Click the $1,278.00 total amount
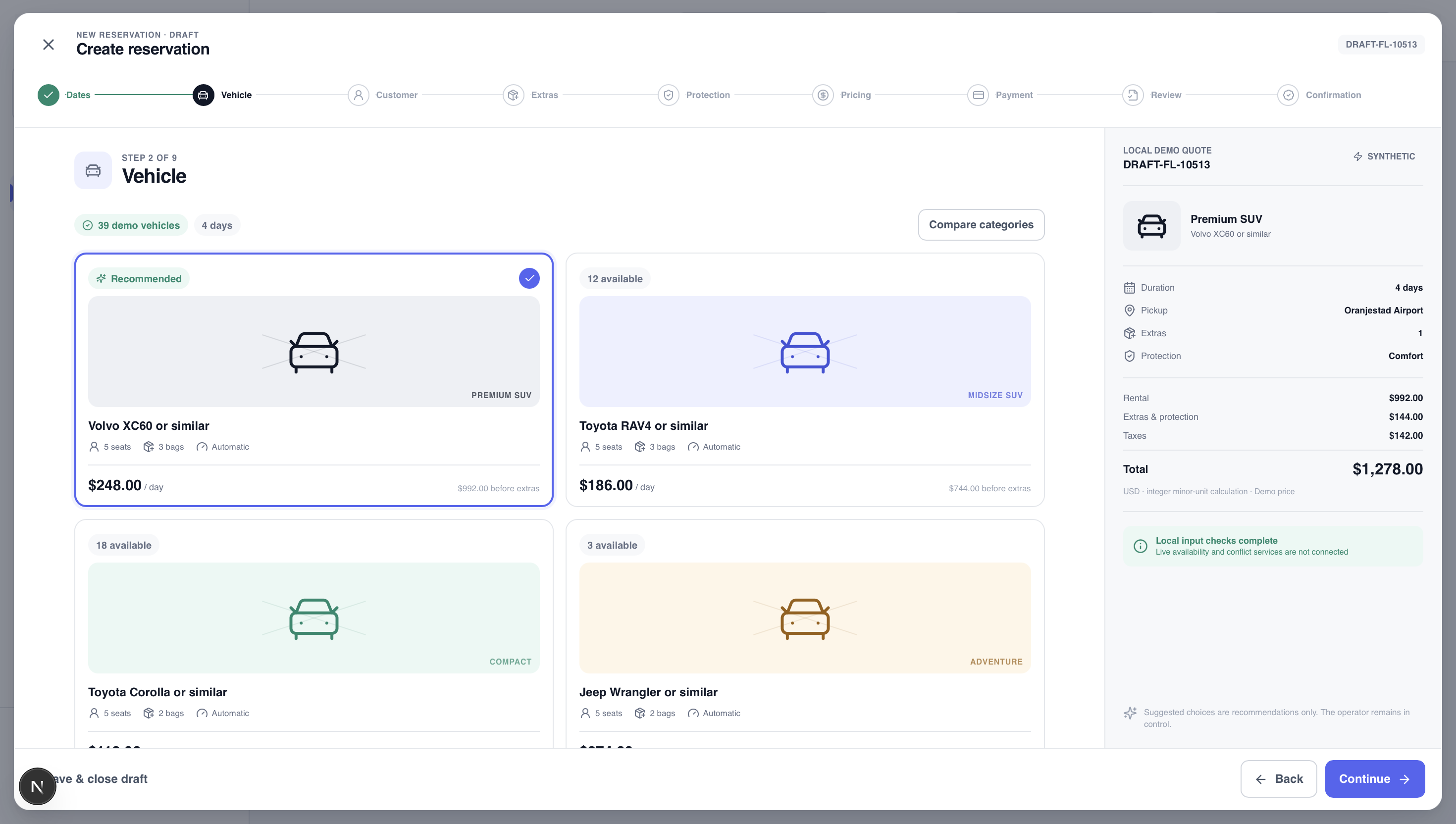Image resolution: width=1456 pixels, height=824 pixels. coord(1387,469)
